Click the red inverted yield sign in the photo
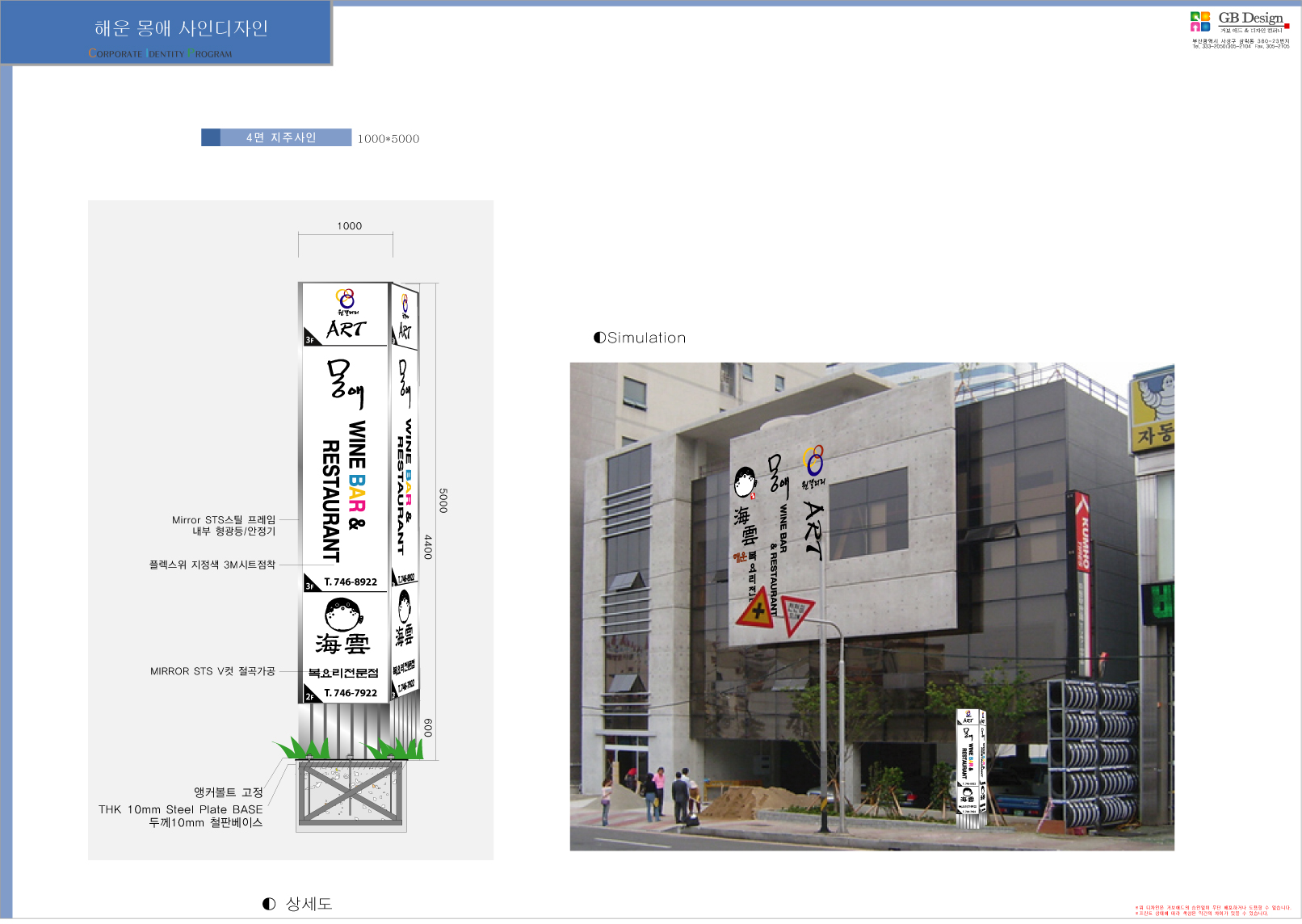The height and width of the screenshot is (924, 1302). [796, 616]
